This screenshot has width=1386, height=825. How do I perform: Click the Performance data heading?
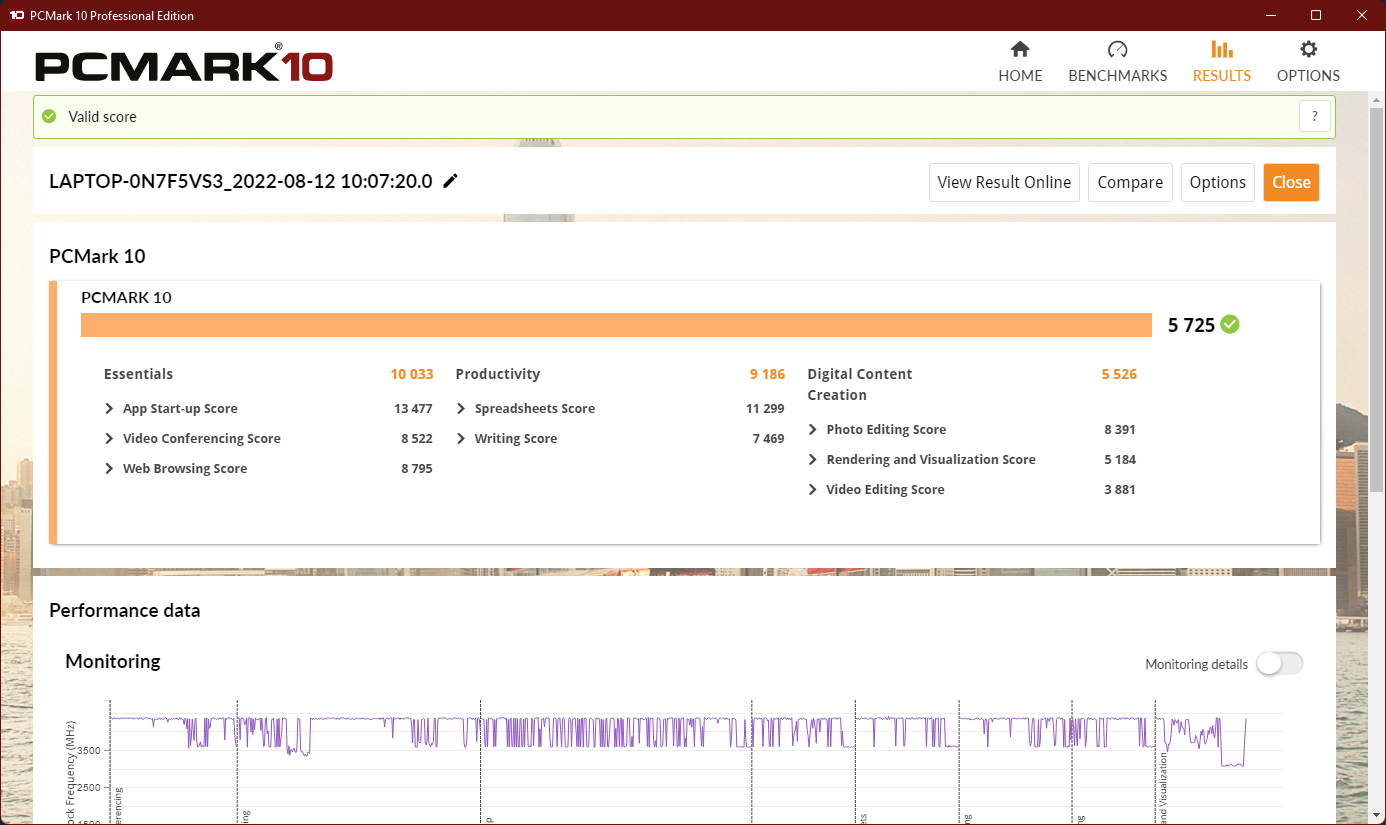coord(124,610)
